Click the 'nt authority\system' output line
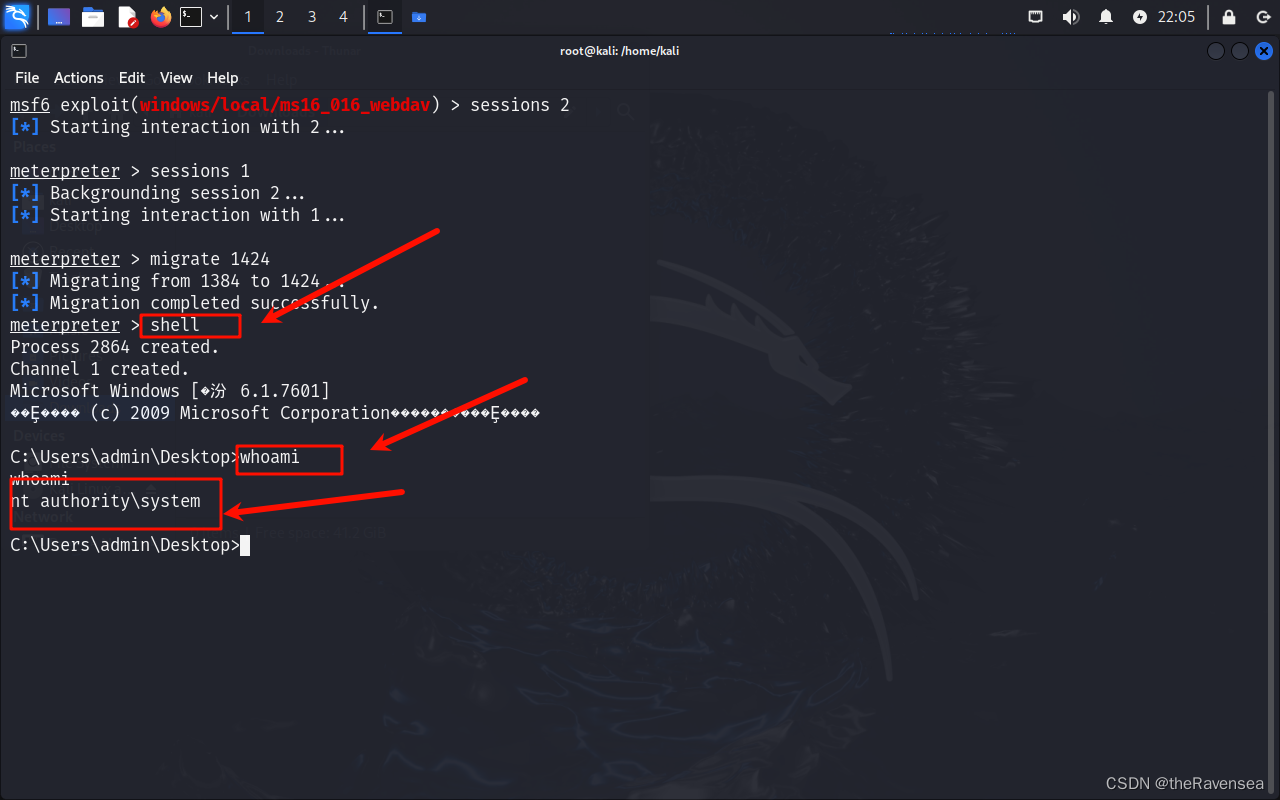Screen dimensions: 1280x800 coord(105,501)
